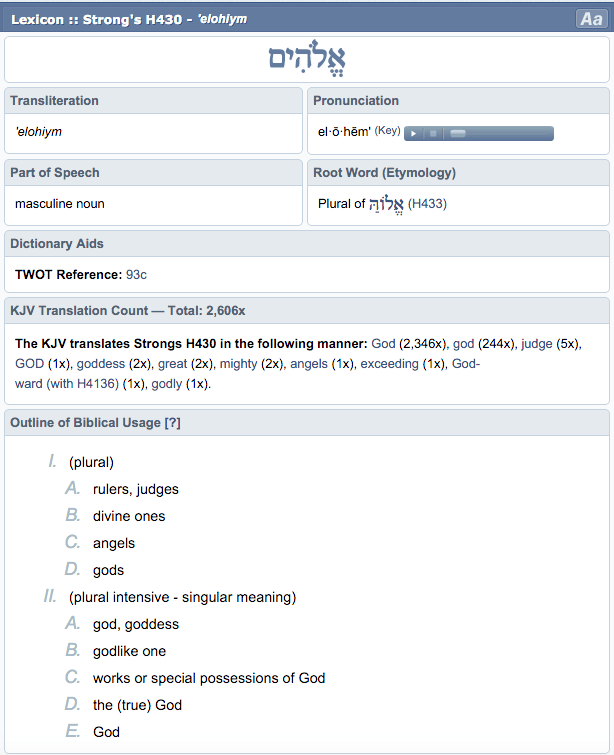The width and height of the screenshot is (614, 755).
Task: Open the "judge" translation link
Action: [x=538, y=344]
